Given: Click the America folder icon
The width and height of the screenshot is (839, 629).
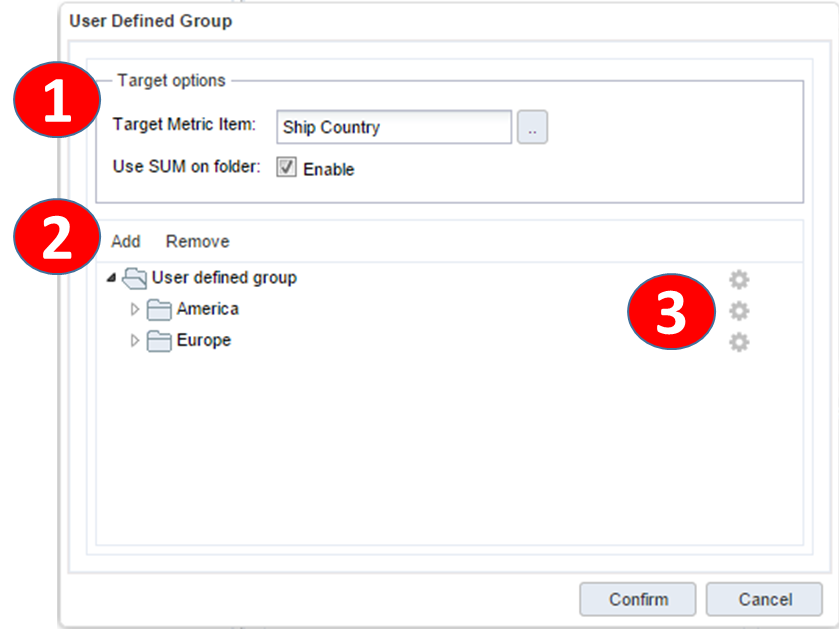Looking at the screenshot, I should tap(160, 310).
